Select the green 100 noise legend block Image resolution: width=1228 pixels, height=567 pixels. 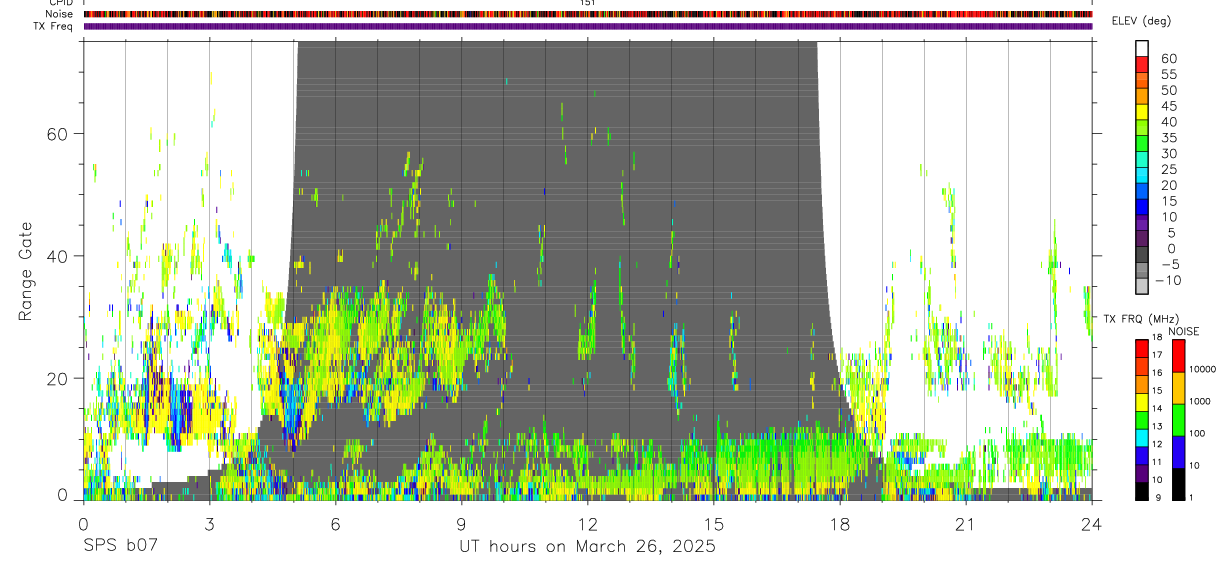click(1178, 420)
